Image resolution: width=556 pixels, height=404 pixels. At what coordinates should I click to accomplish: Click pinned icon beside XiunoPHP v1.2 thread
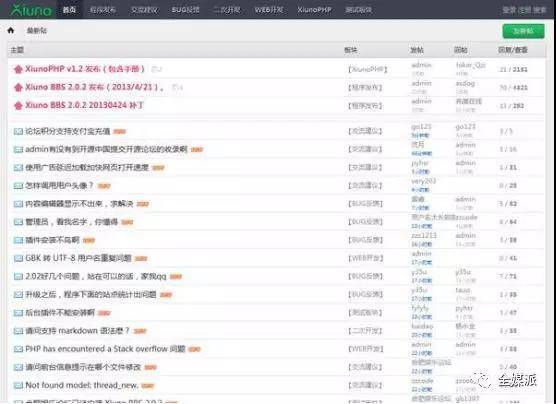pyautogui.click(x=18, y=69)
